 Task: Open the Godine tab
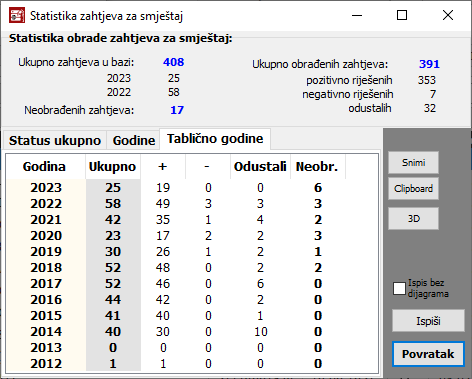click(x=134, y=140)
